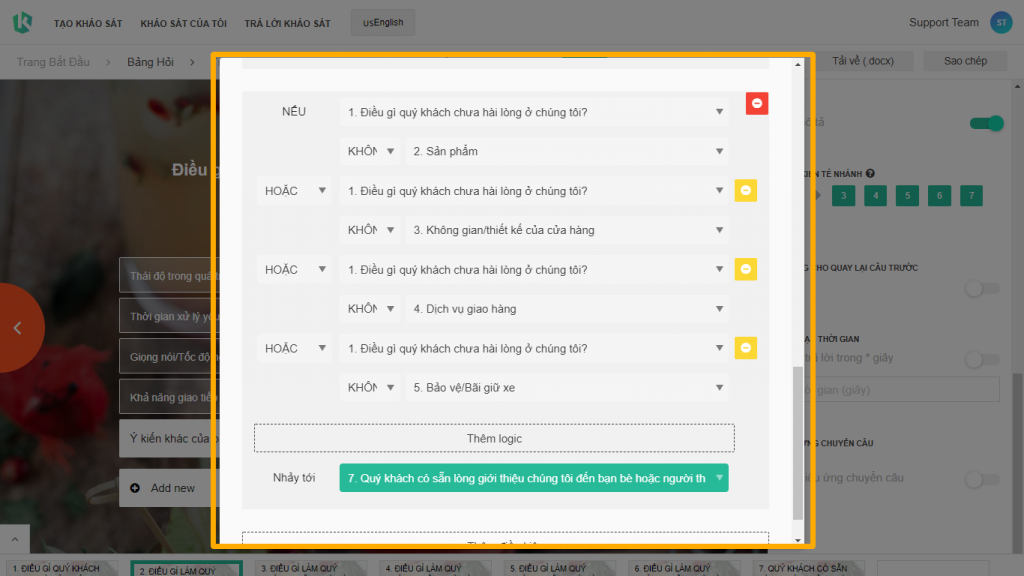Jump to question 7 quick button
Screen dimensions: 1024x576
tap(972, 195)
